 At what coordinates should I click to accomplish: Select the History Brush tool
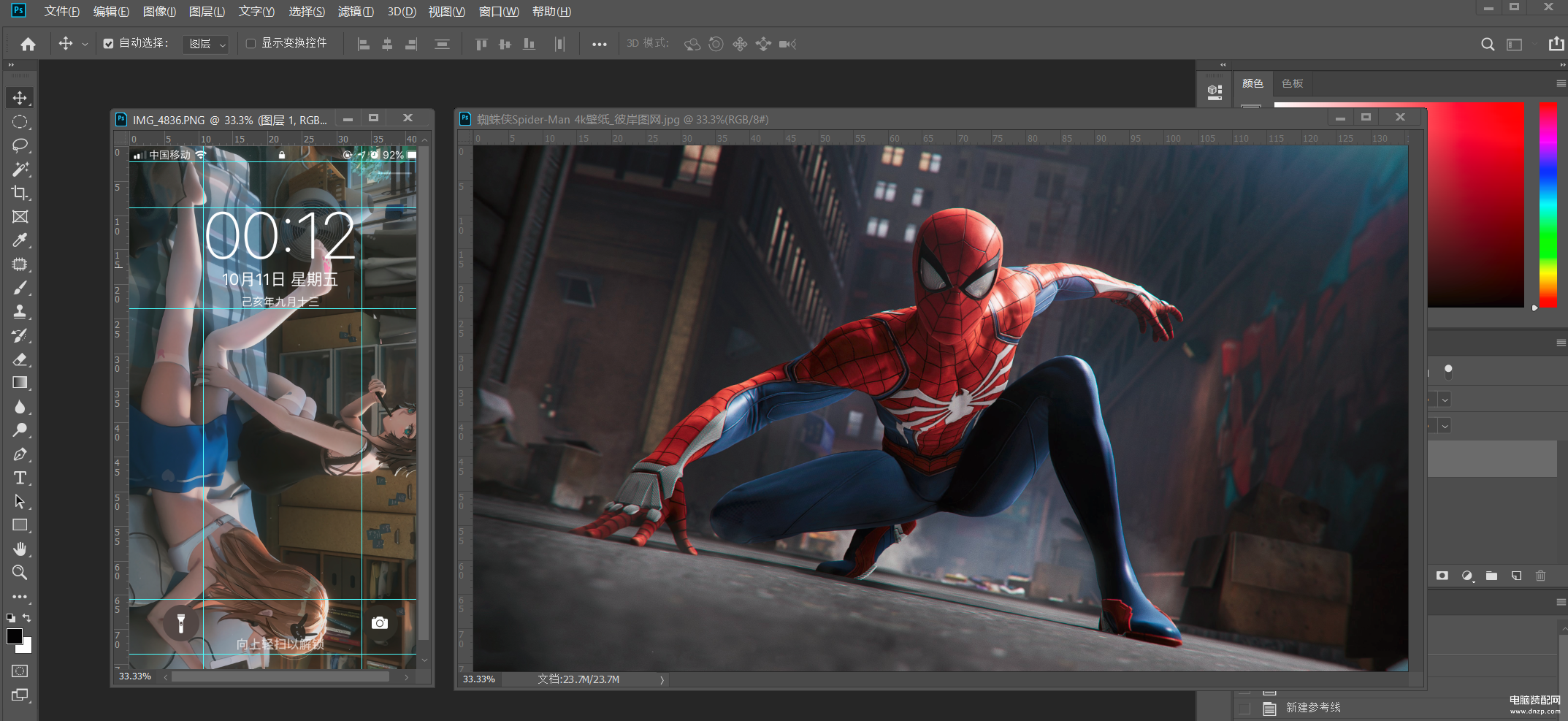(20, 335)
